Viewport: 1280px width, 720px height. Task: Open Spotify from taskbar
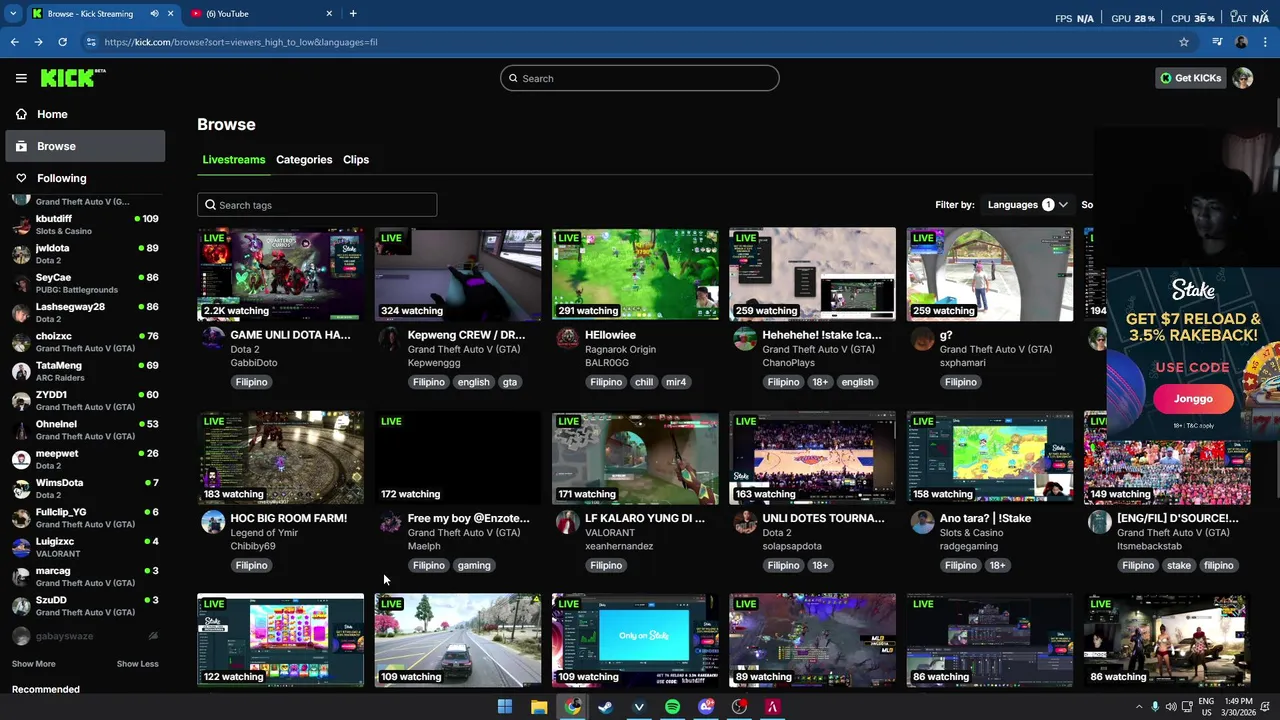tap(672, 707)
